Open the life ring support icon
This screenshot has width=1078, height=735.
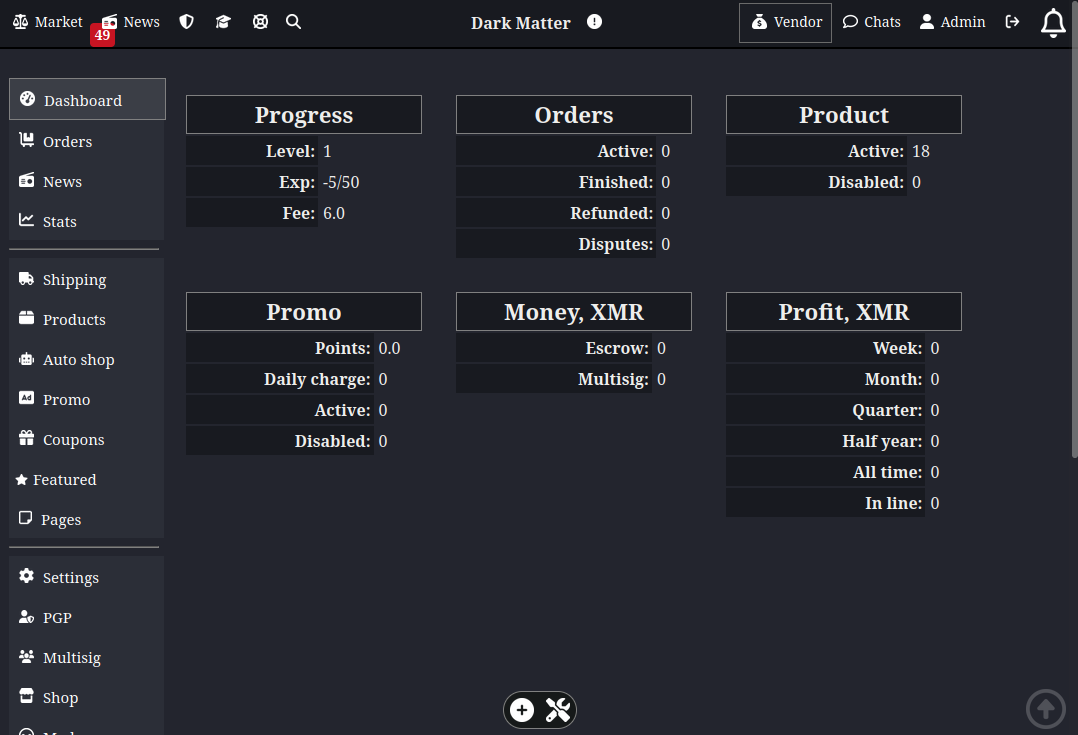point(260,22)
